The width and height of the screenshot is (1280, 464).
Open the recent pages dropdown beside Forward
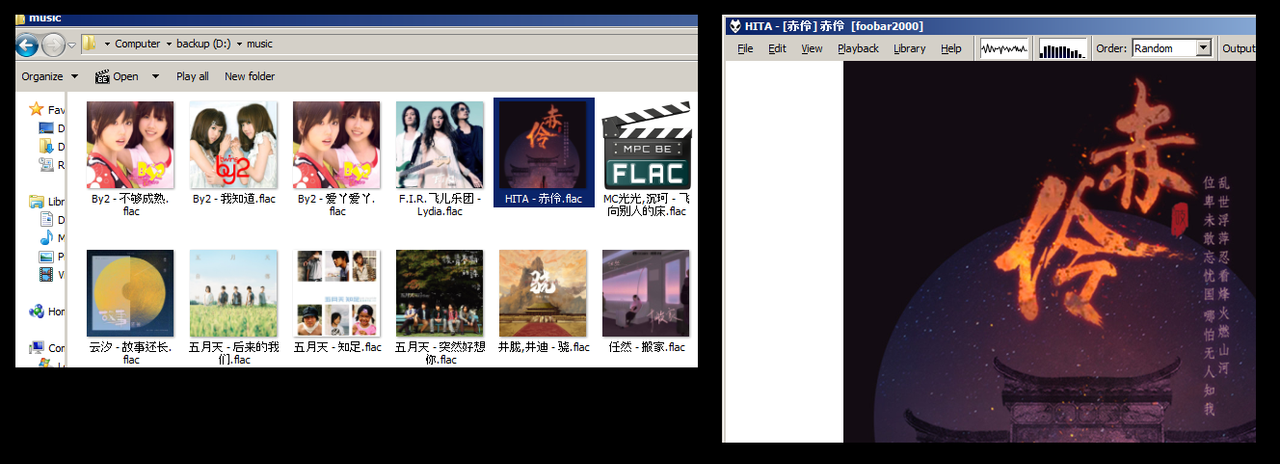point(71,44)
